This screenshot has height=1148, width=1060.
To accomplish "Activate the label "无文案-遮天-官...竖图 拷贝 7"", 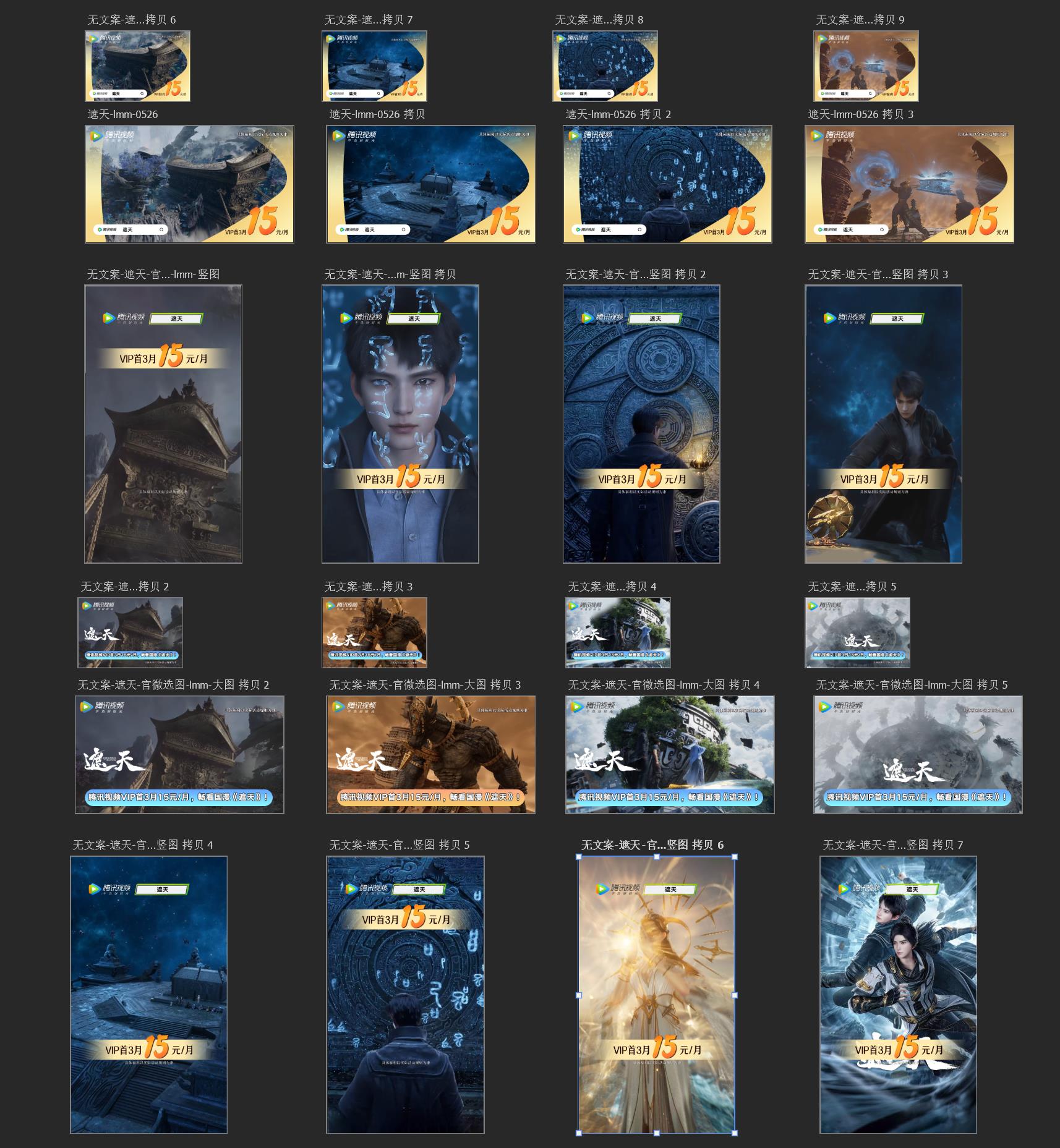I will tap(893, 845).
